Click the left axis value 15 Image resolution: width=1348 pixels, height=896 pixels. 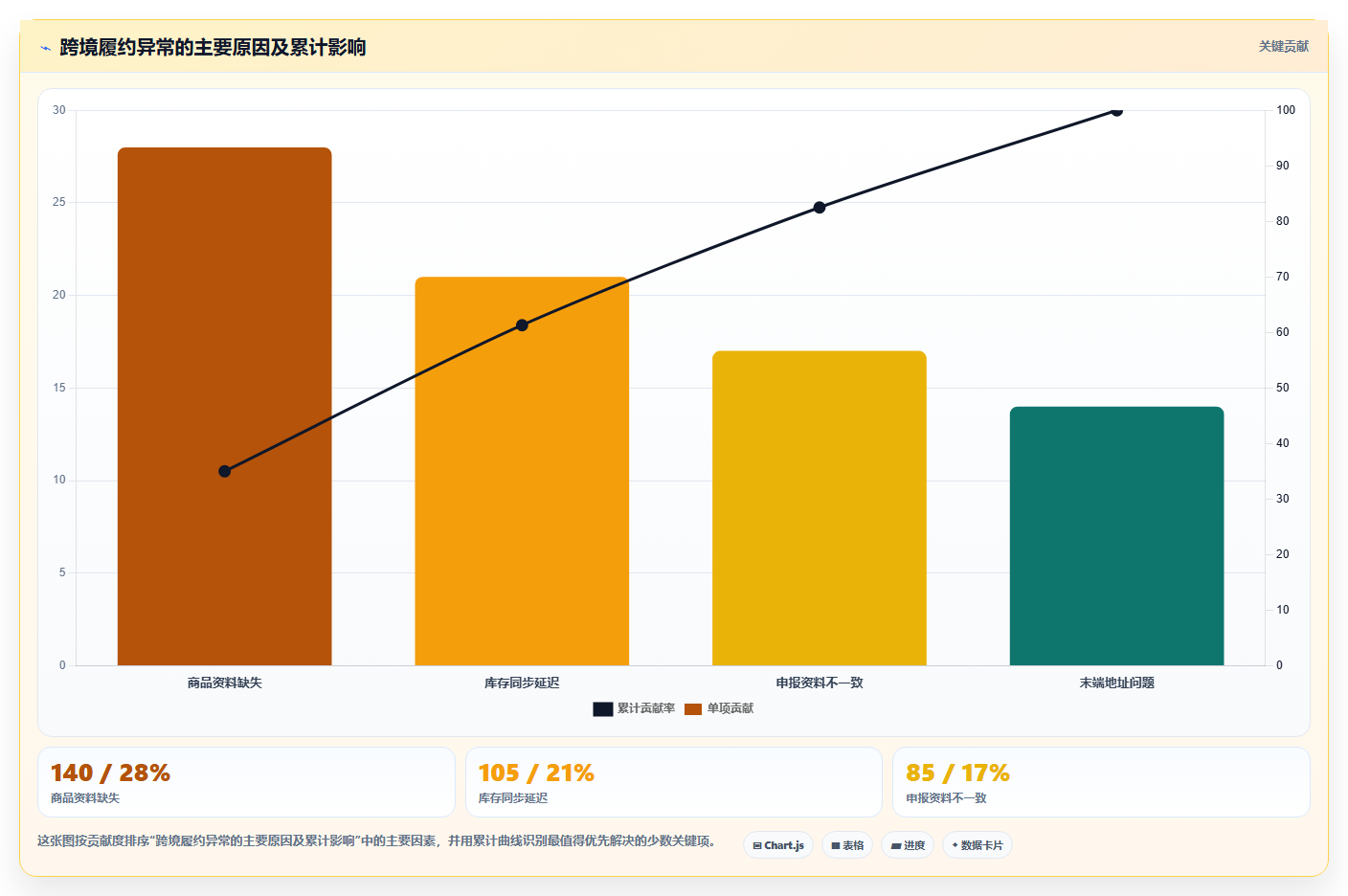pos(59,388)
